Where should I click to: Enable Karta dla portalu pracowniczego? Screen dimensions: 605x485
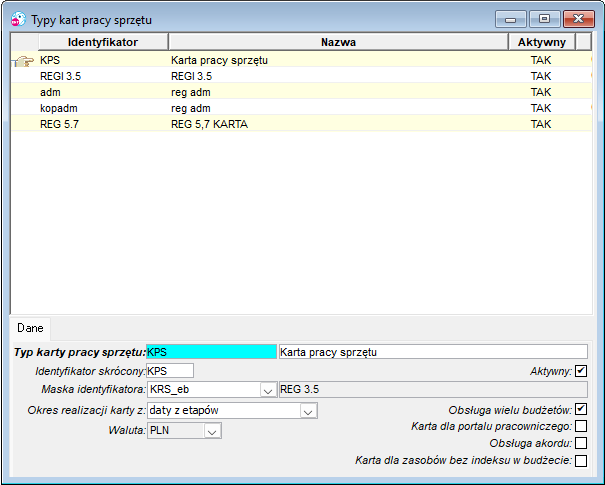point(581,426)
